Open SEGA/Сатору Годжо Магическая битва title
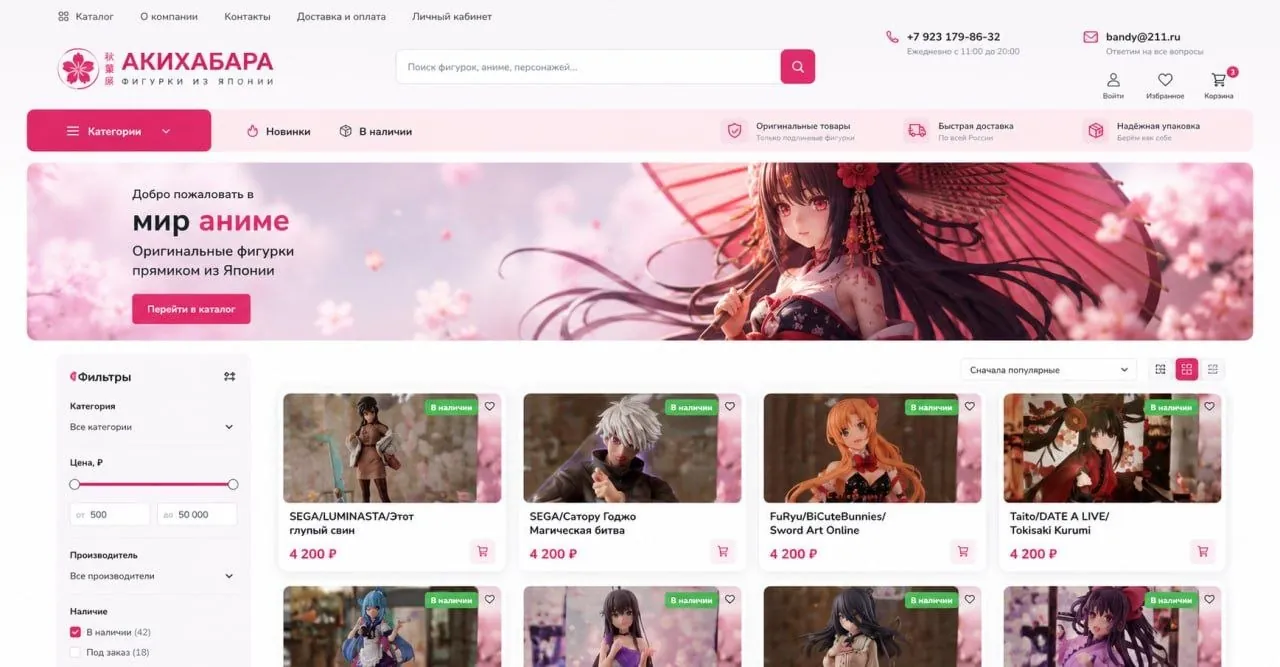 coord(583,523)
